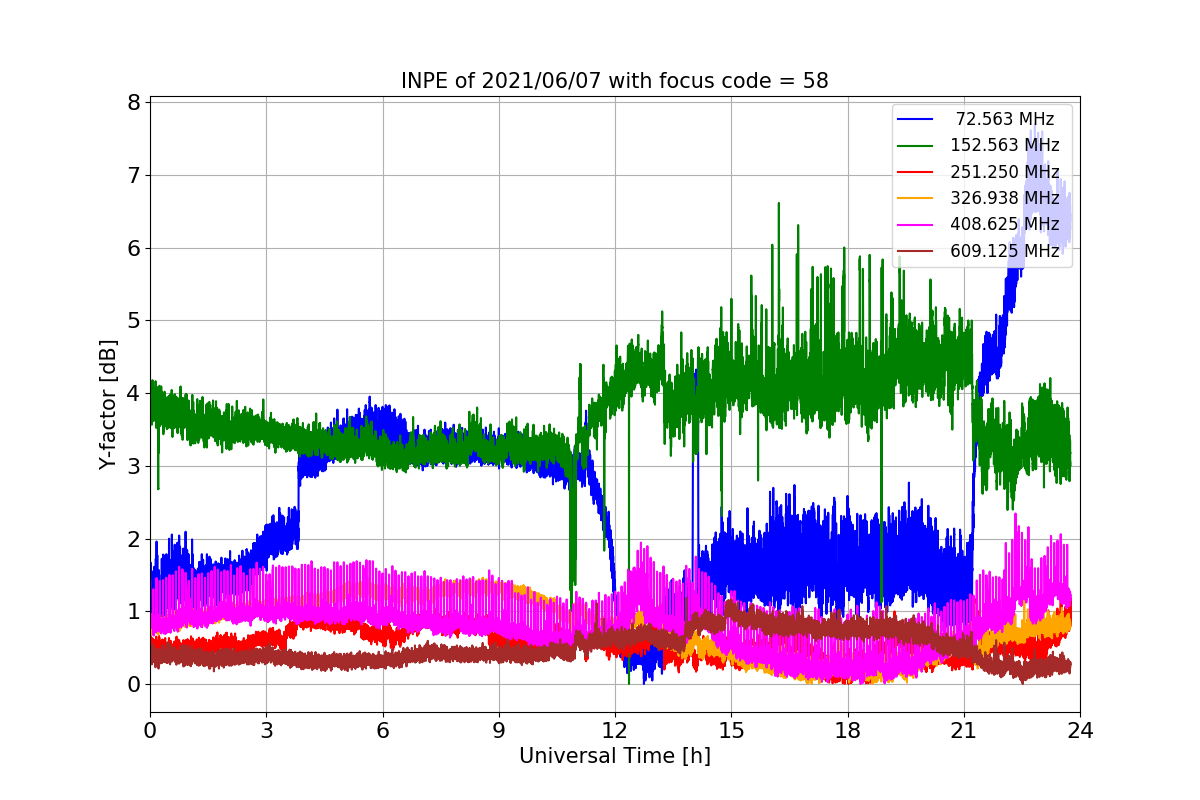Screen dimensions: 1200x800
Task: Select the 408.625 MHz legend label
Action: (1004, 225)
